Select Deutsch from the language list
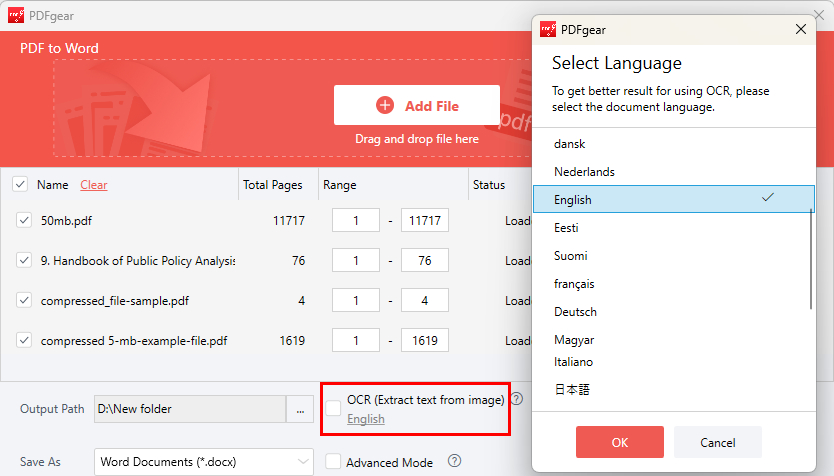The width and height of the screenshot is (834, 476). pyautogui.click(x=575, y=312)
